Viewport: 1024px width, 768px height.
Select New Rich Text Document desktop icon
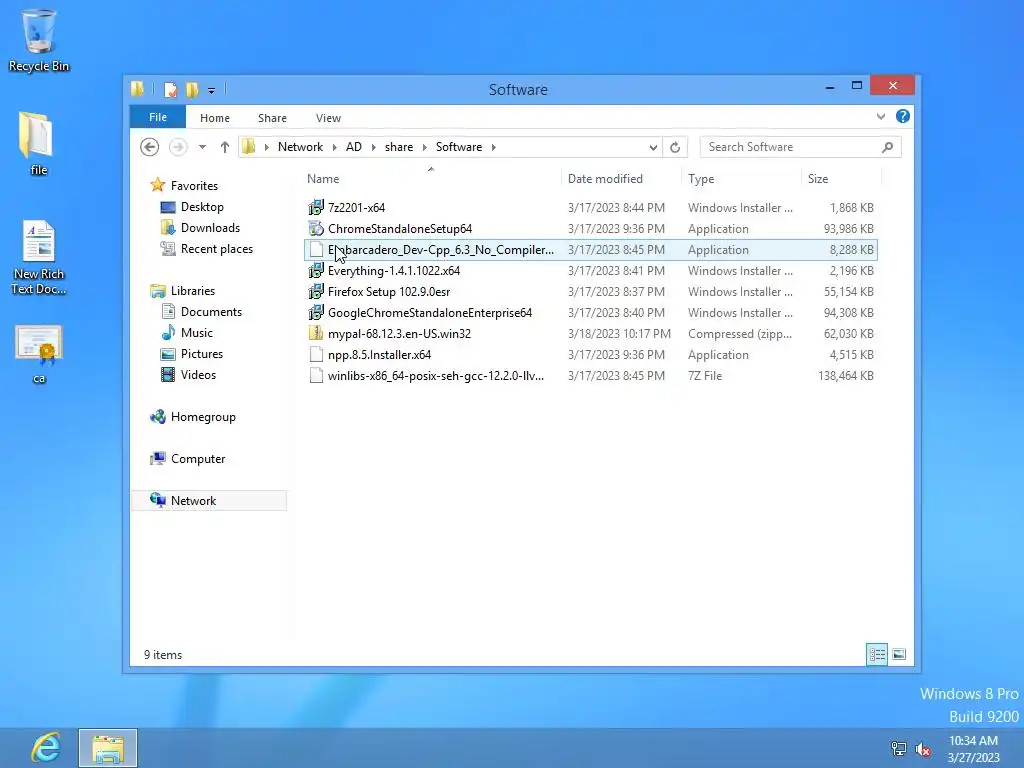pyautogui.click(x=39, y=257)
